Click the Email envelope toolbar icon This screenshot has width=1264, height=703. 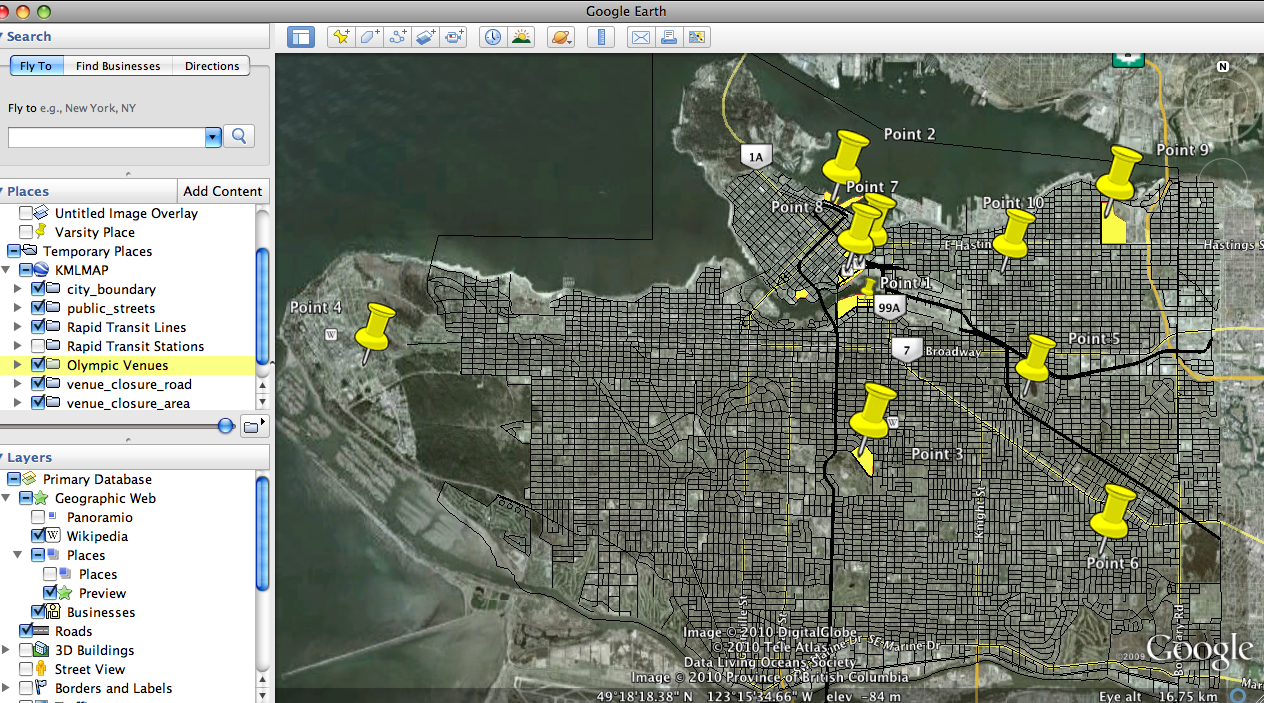pos(640,37)
